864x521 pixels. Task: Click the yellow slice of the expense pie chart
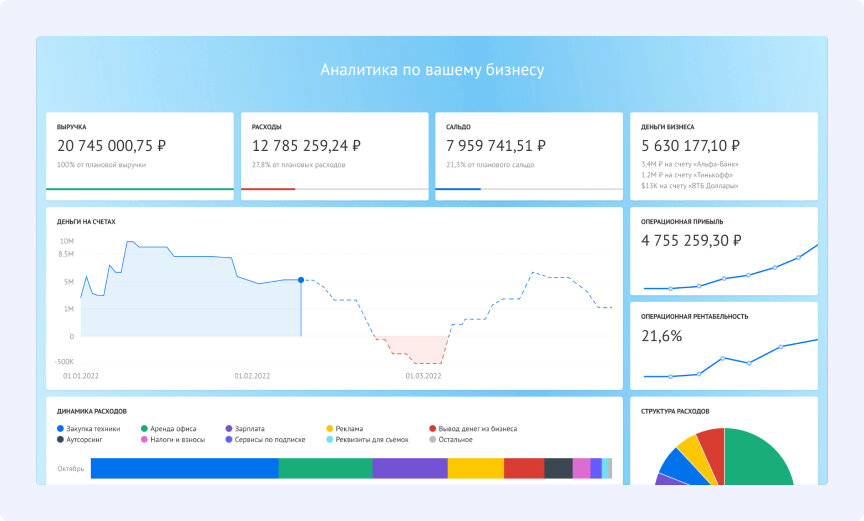pos(694,454)
